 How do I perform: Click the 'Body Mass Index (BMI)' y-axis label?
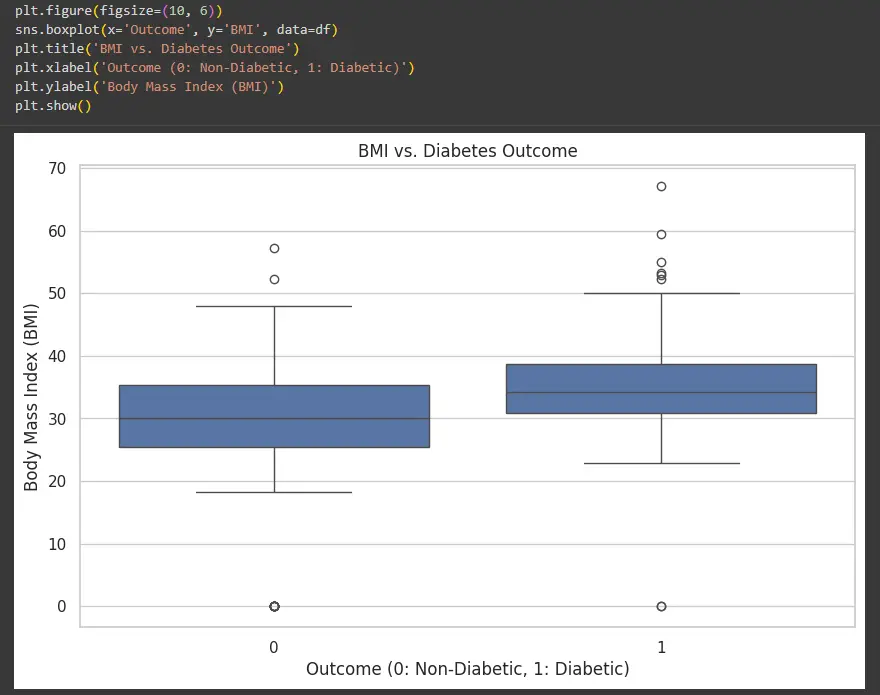(31, 398)
